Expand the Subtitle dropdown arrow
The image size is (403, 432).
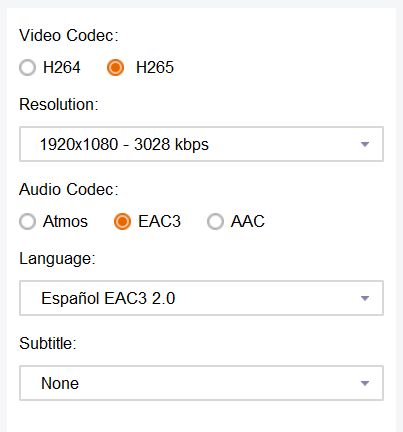(365, 383)
